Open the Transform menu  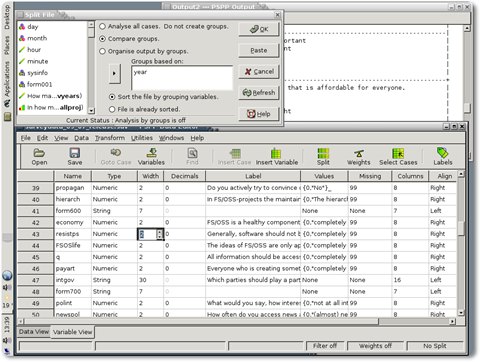tap(110, 138)
